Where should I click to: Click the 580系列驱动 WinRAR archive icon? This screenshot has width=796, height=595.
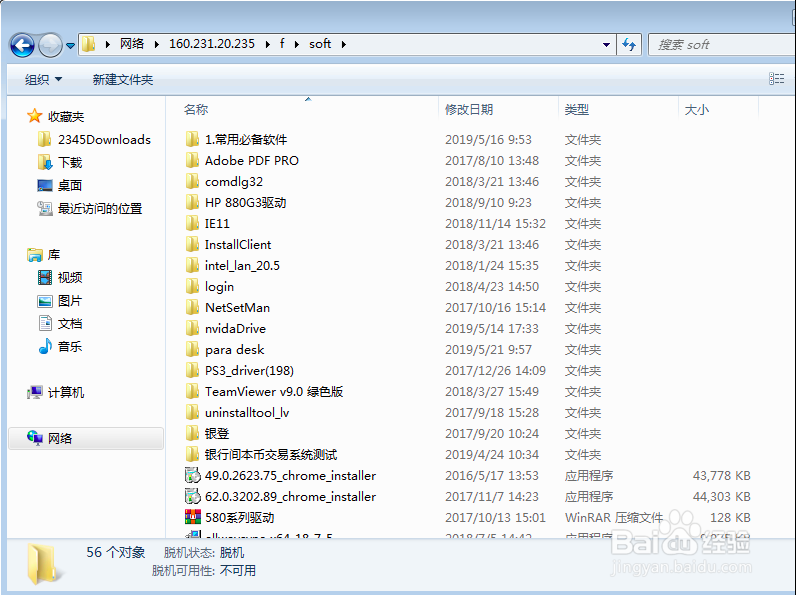[x=192, y=517]
